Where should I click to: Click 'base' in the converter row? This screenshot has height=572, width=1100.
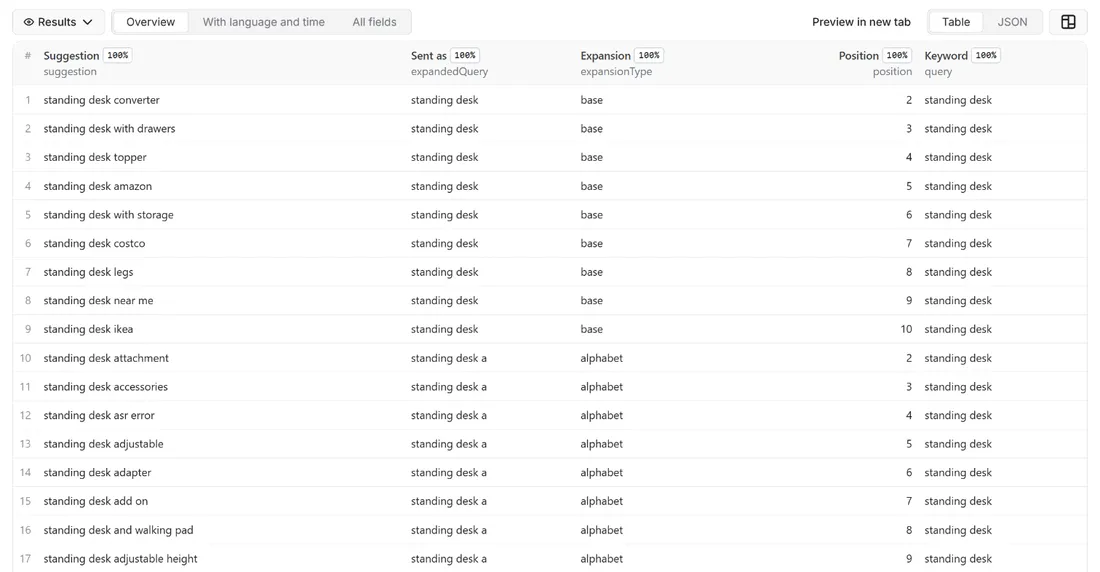tap(591, 100)
